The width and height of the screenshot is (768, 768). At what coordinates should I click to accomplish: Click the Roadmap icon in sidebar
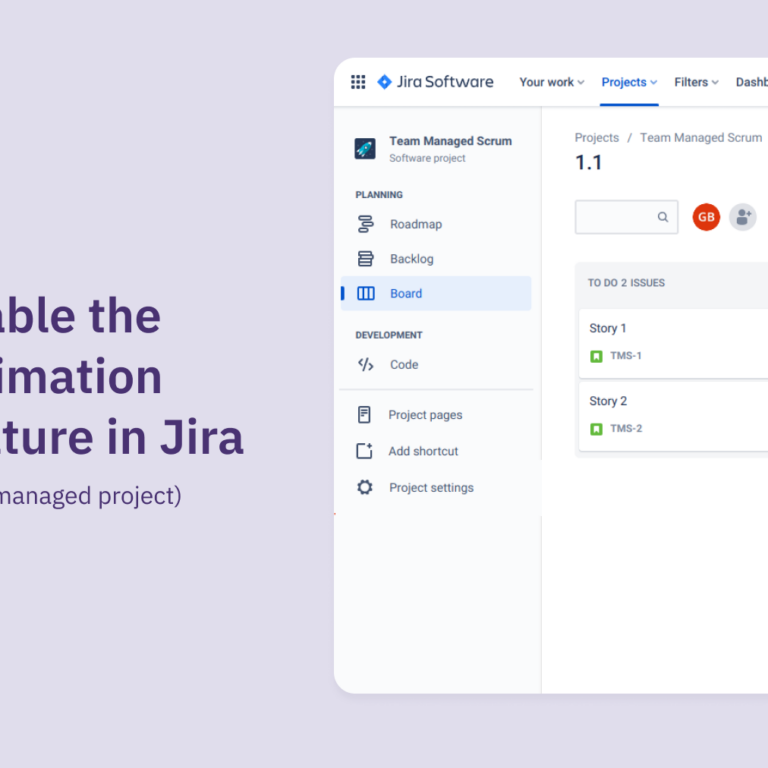(x=365, y=224)
